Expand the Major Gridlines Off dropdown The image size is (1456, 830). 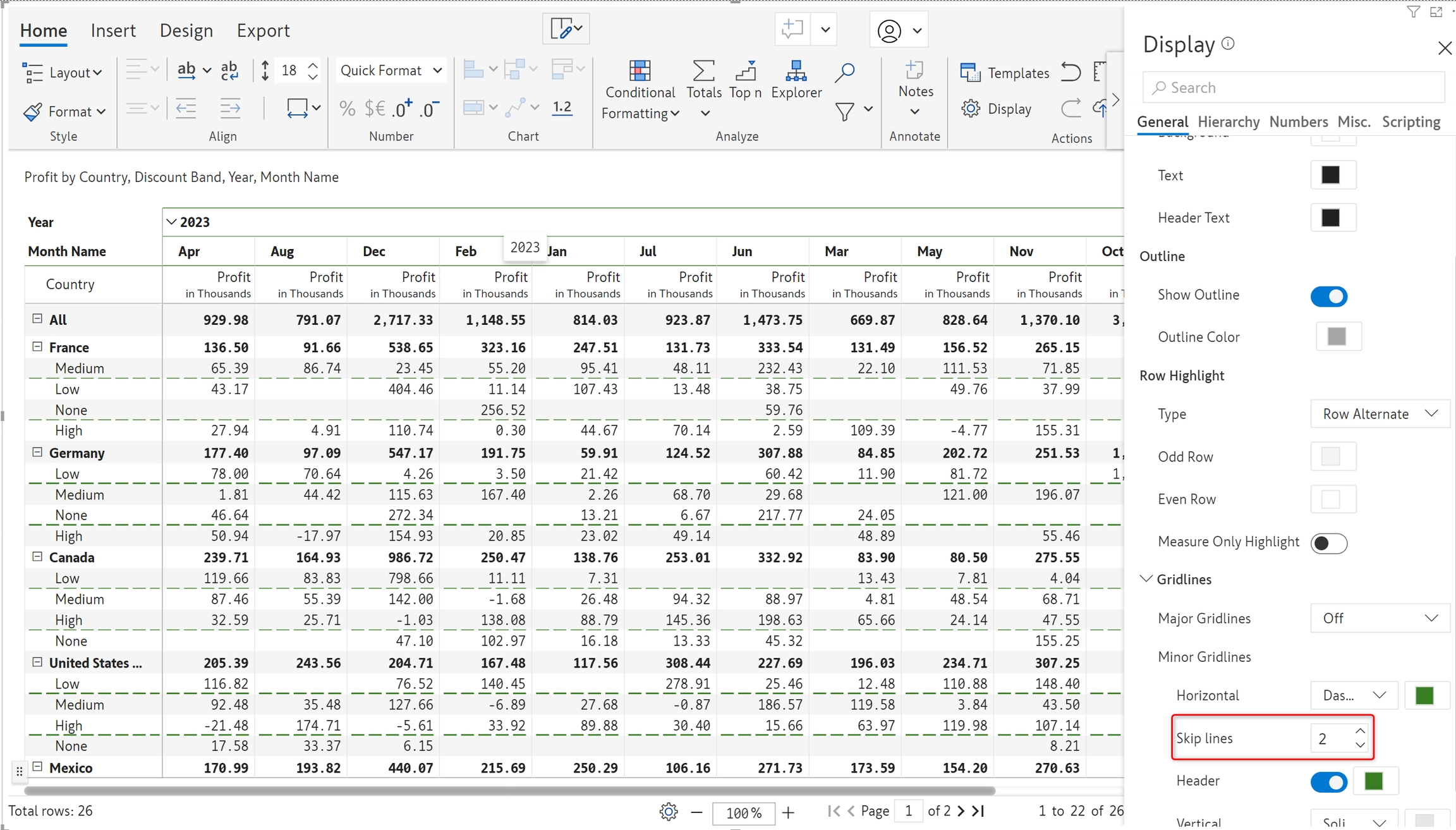(1380, 618)
